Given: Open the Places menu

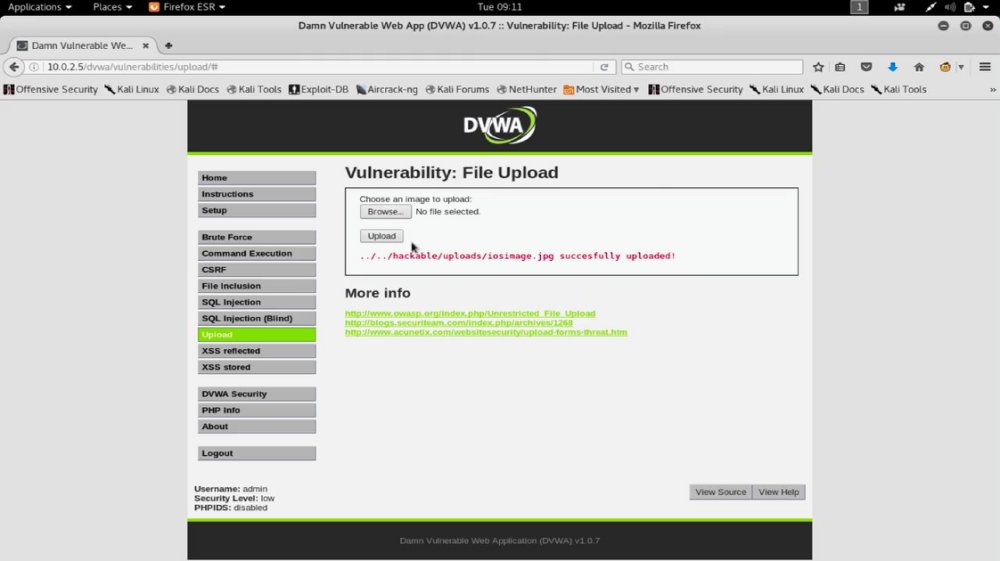Looking at the screenshot, I should pyautogui.click(x=112, y=7).
